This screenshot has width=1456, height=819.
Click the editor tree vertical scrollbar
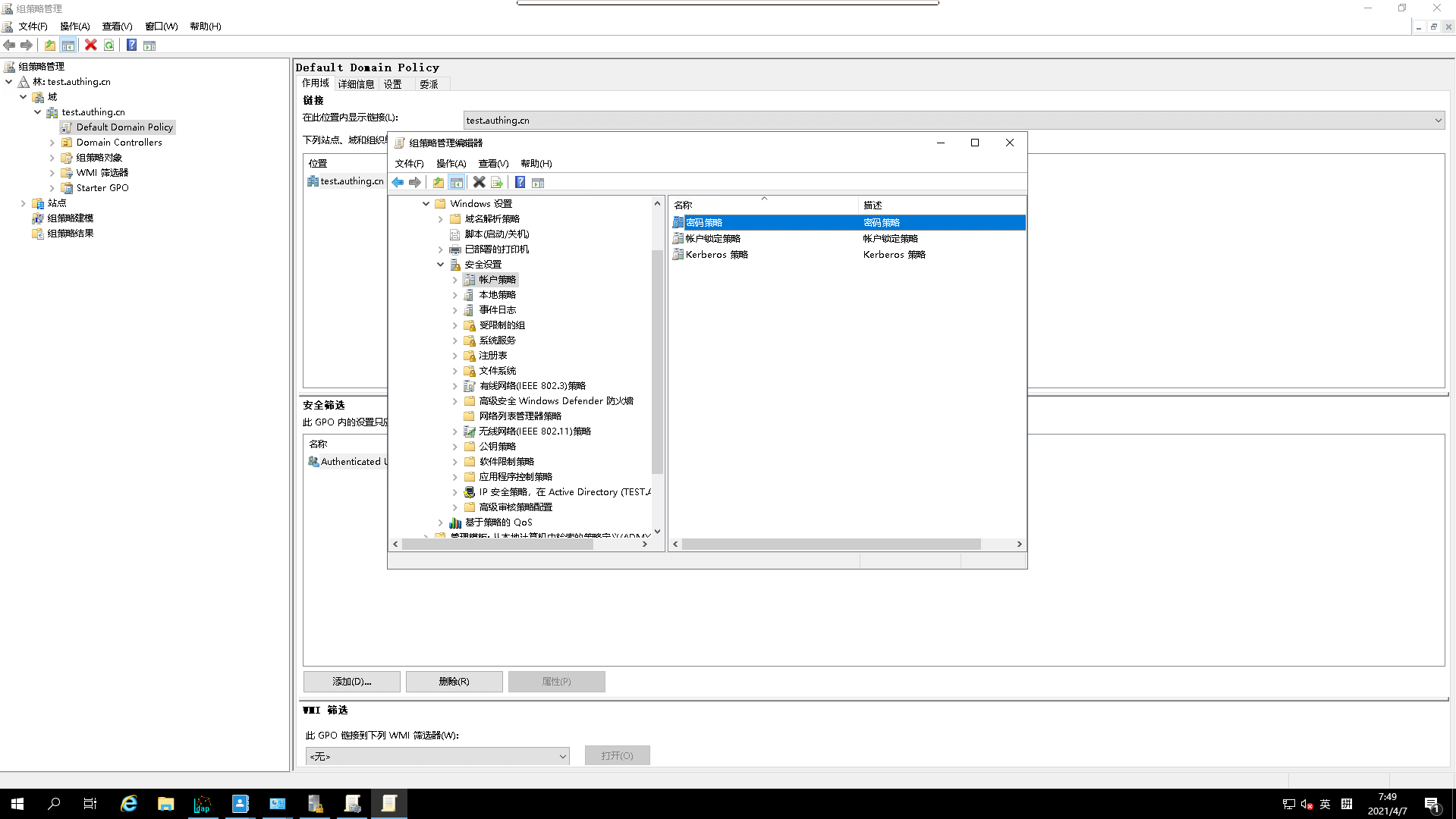657,364
